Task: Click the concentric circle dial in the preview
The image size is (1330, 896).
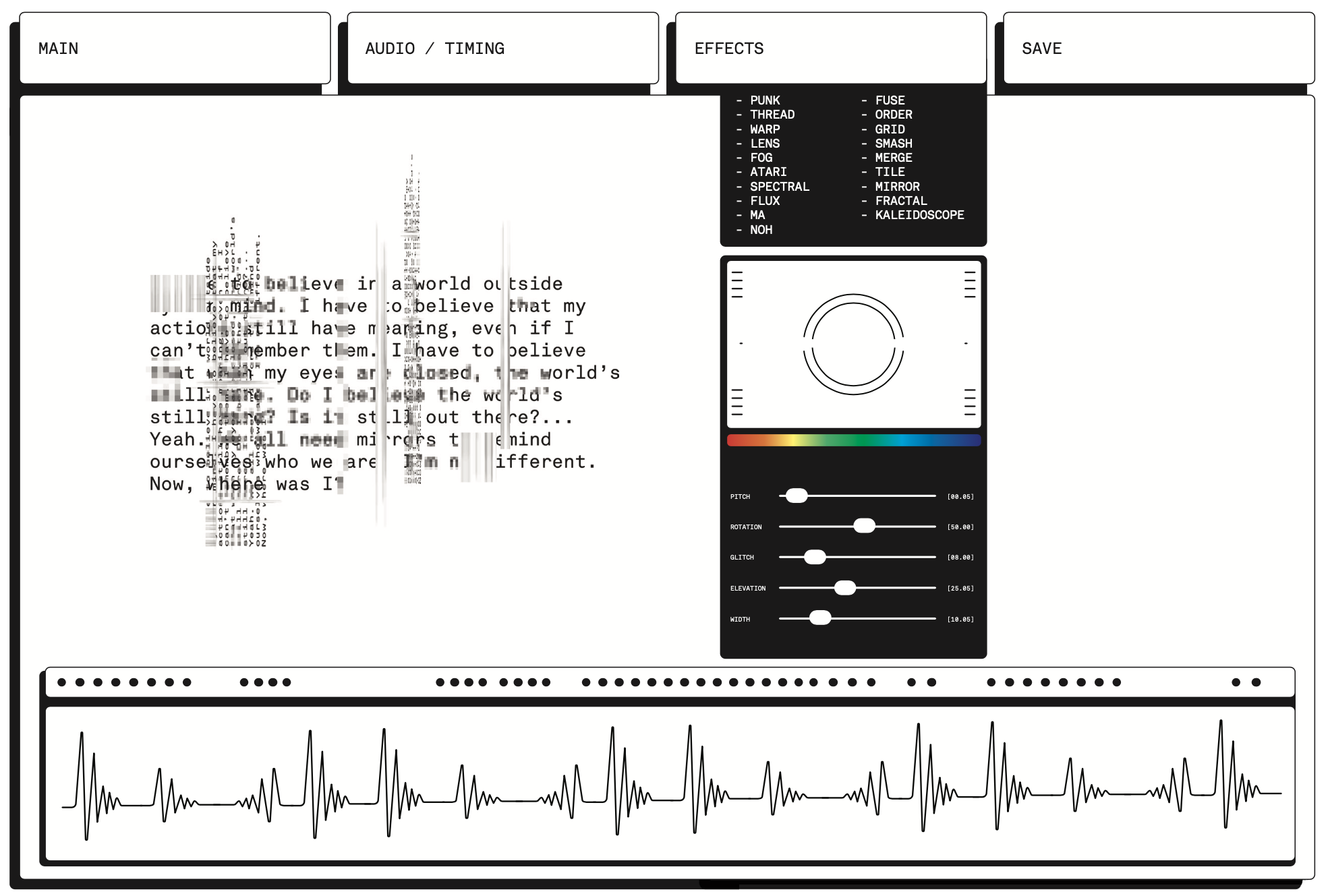Action: click(853, 344)
